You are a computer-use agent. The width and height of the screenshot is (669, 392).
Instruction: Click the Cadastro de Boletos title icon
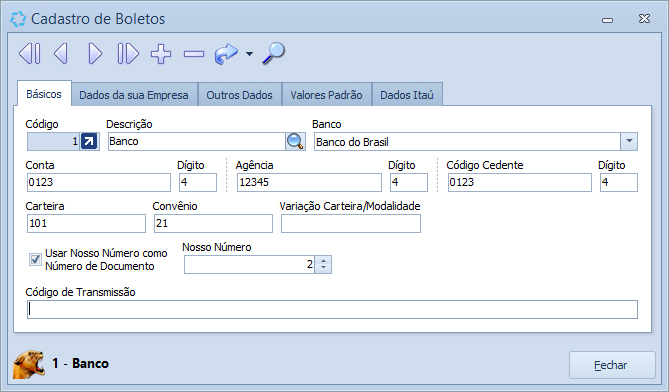pos(18,19)
